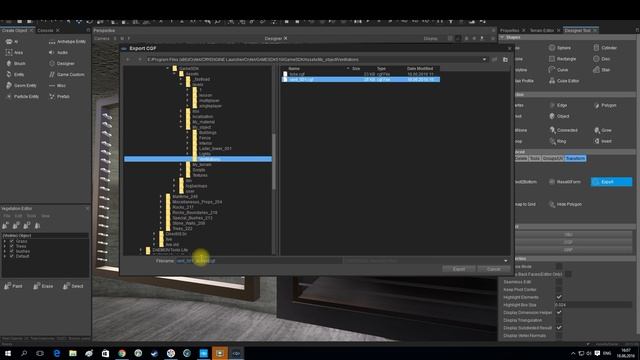Select Particle Entity object type

coord(22,97)
